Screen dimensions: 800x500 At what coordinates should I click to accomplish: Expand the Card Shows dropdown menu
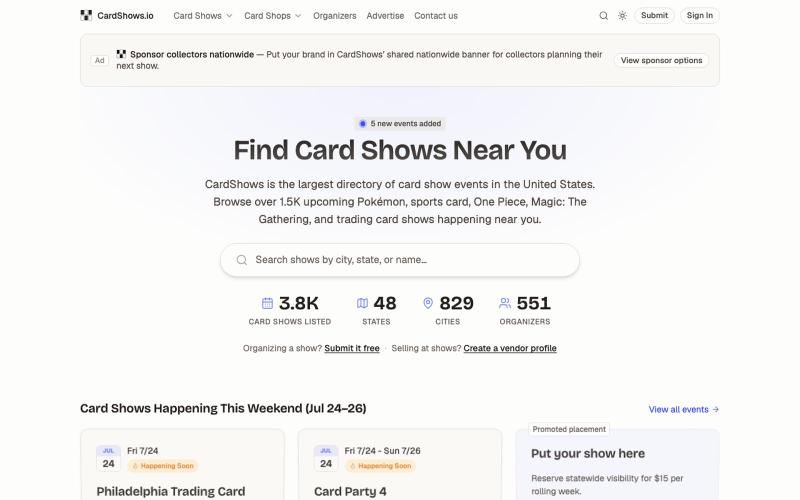point(203,16)
